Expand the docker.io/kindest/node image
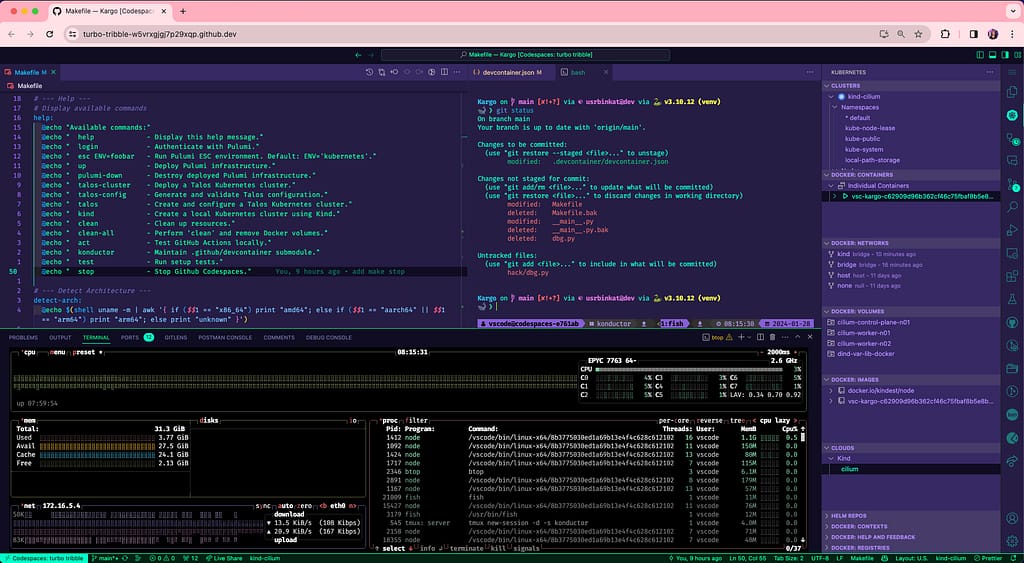Screen dimensions: 1024x563 pyautogui.click(x=831, y=391)
